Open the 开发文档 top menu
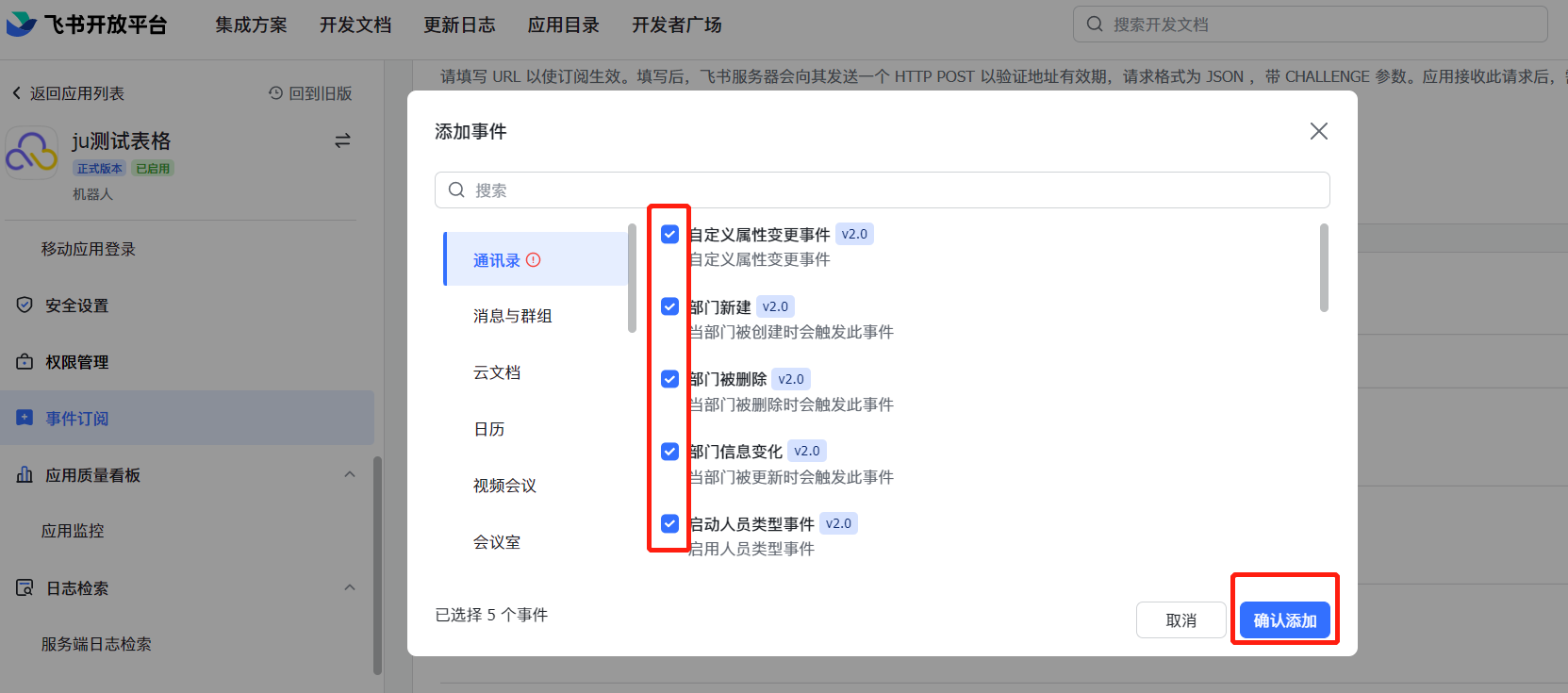Viewport: 1568px width, 693px height. pyautogui.click(x=355, y=25)
